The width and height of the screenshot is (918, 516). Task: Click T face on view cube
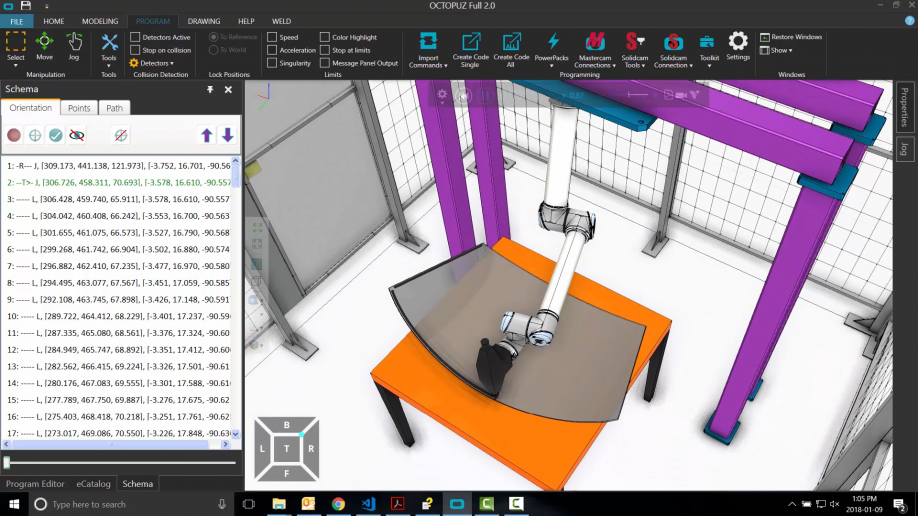[286, 449]
